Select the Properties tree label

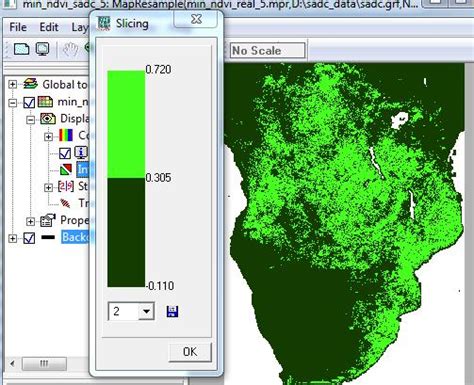coord(75,220)
